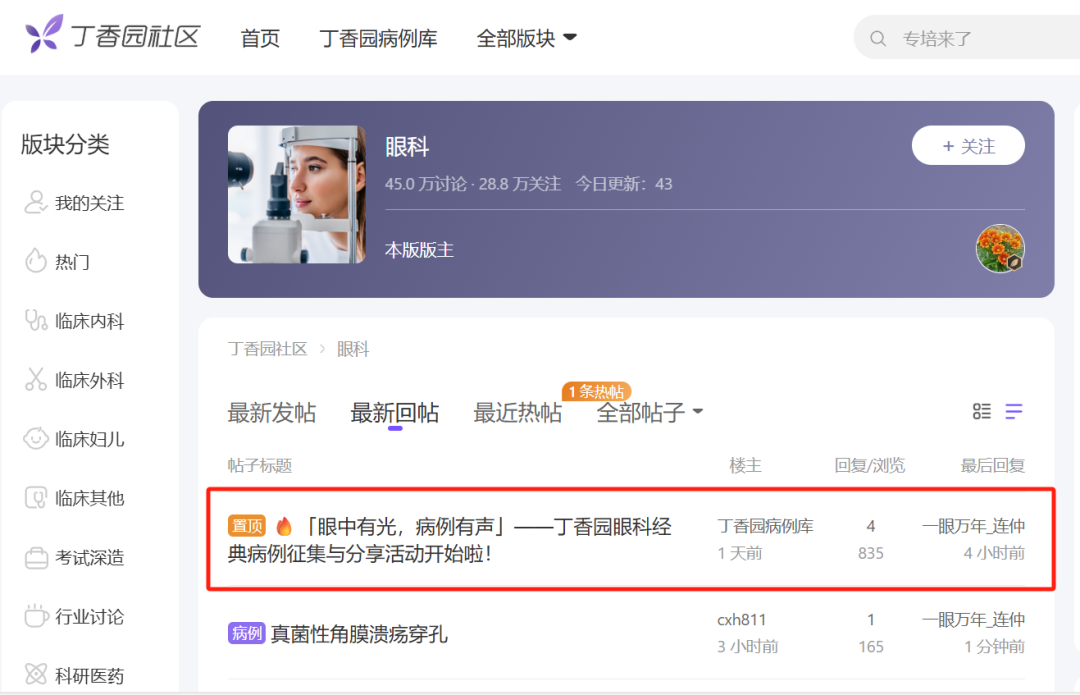Click the search magnifier icon in search bar
The image size is (1080, 695).
tap(878, 37)
